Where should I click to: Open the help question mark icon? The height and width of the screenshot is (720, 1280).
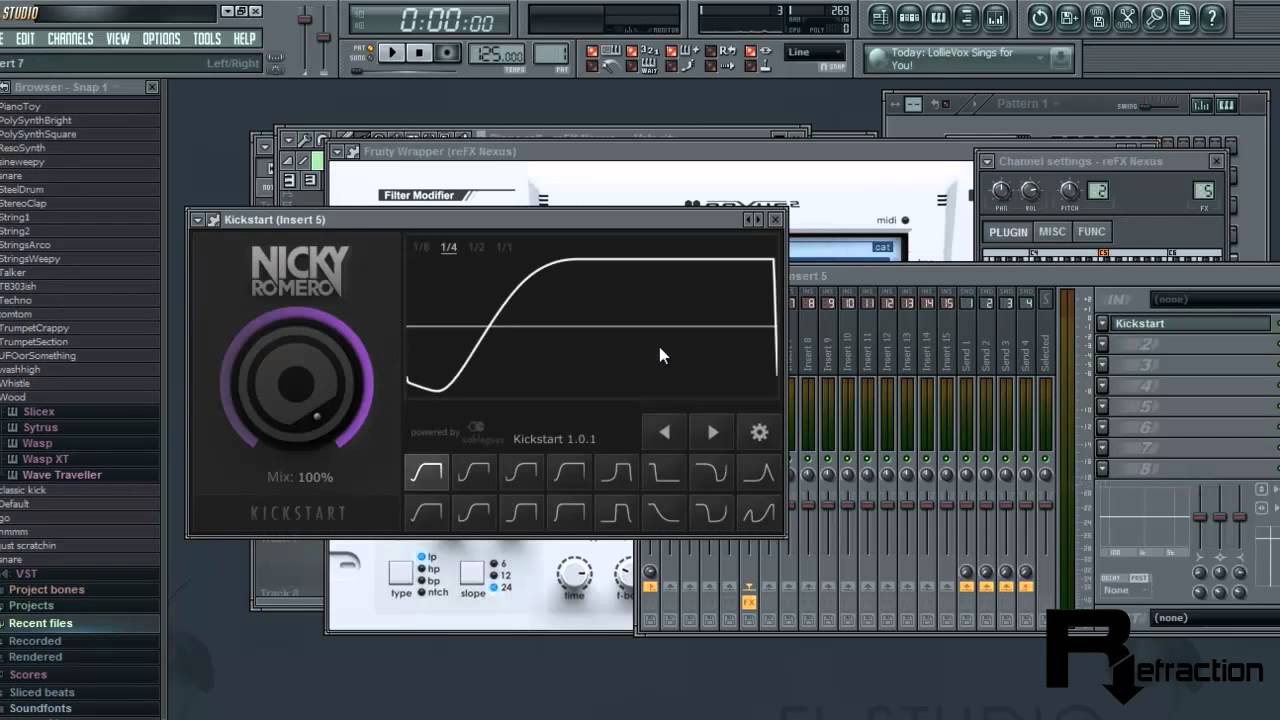[1213, 17]
